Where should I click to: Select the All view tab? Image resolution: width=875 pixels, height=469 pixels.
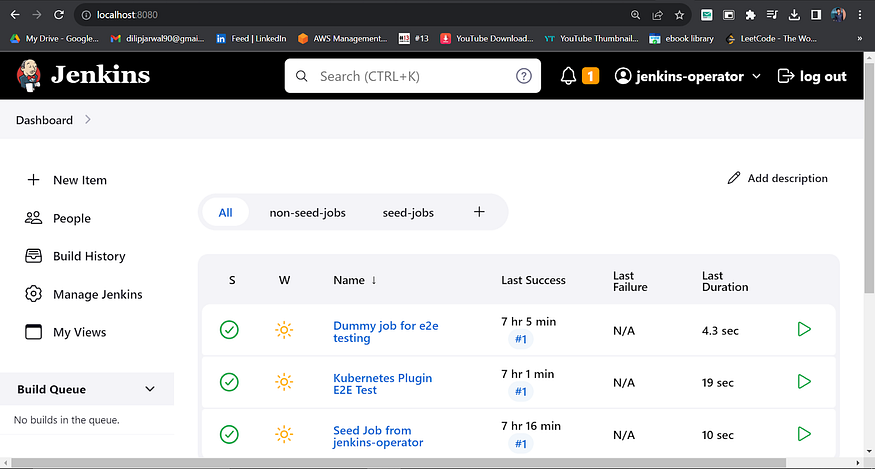225,212
